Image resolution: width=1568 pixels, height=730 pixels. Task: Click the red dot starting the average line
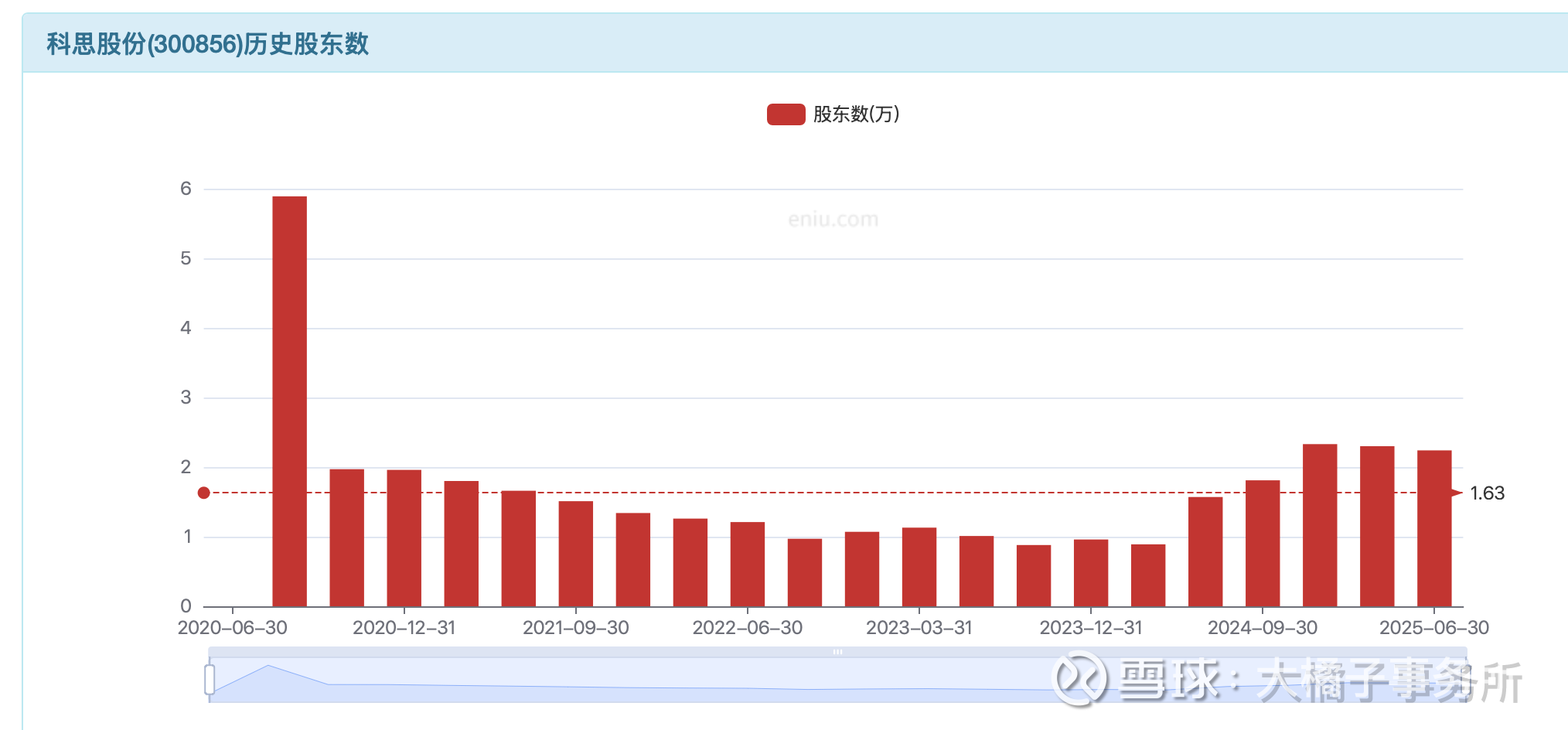coord(203,493)
